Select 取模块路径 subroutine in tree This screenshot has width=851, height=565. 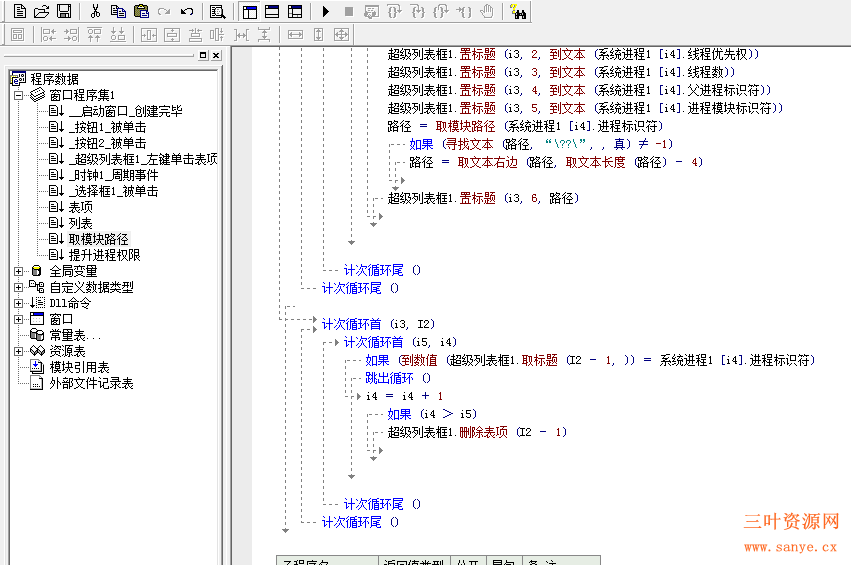click(98, 239)
